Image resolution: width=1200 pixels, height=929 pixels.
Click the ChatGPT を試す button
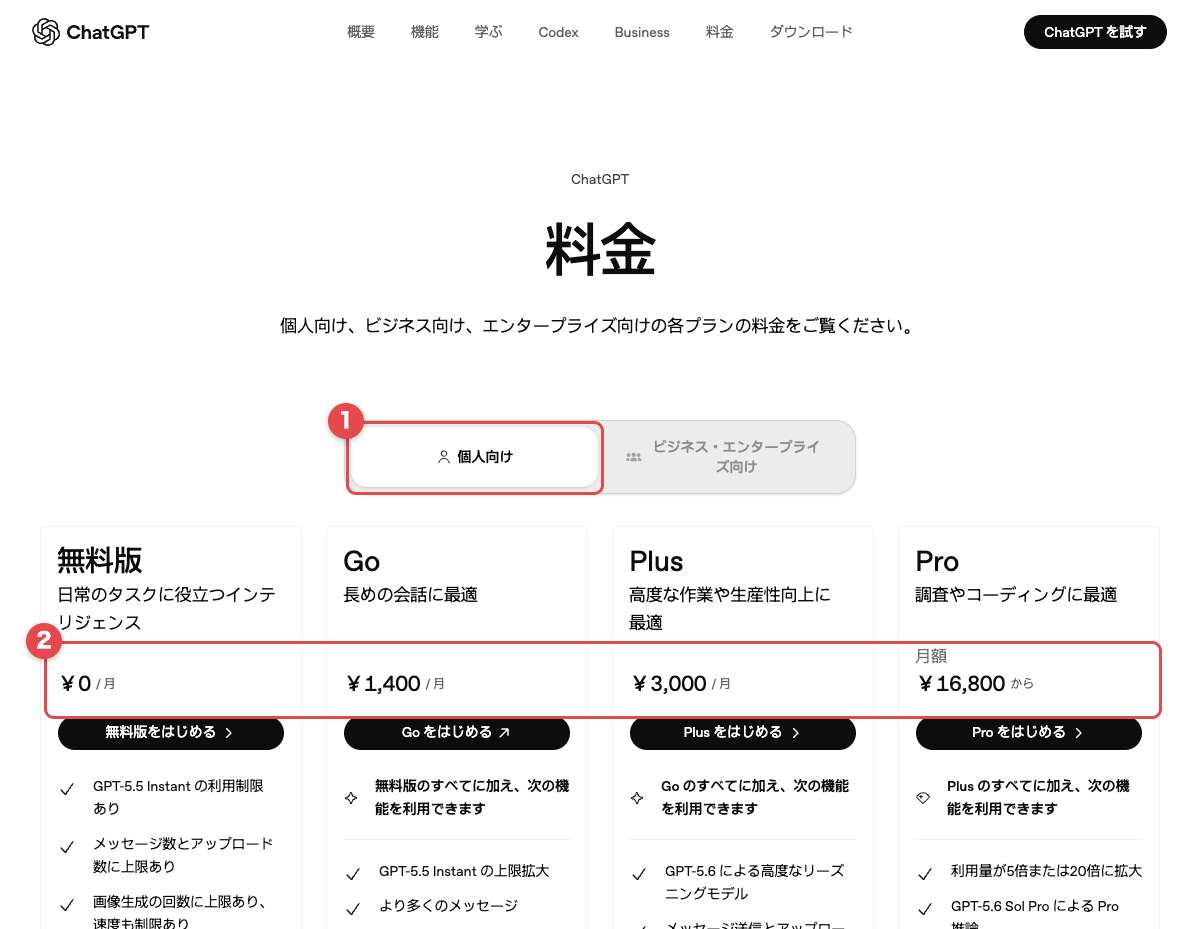coord(1095,32)
